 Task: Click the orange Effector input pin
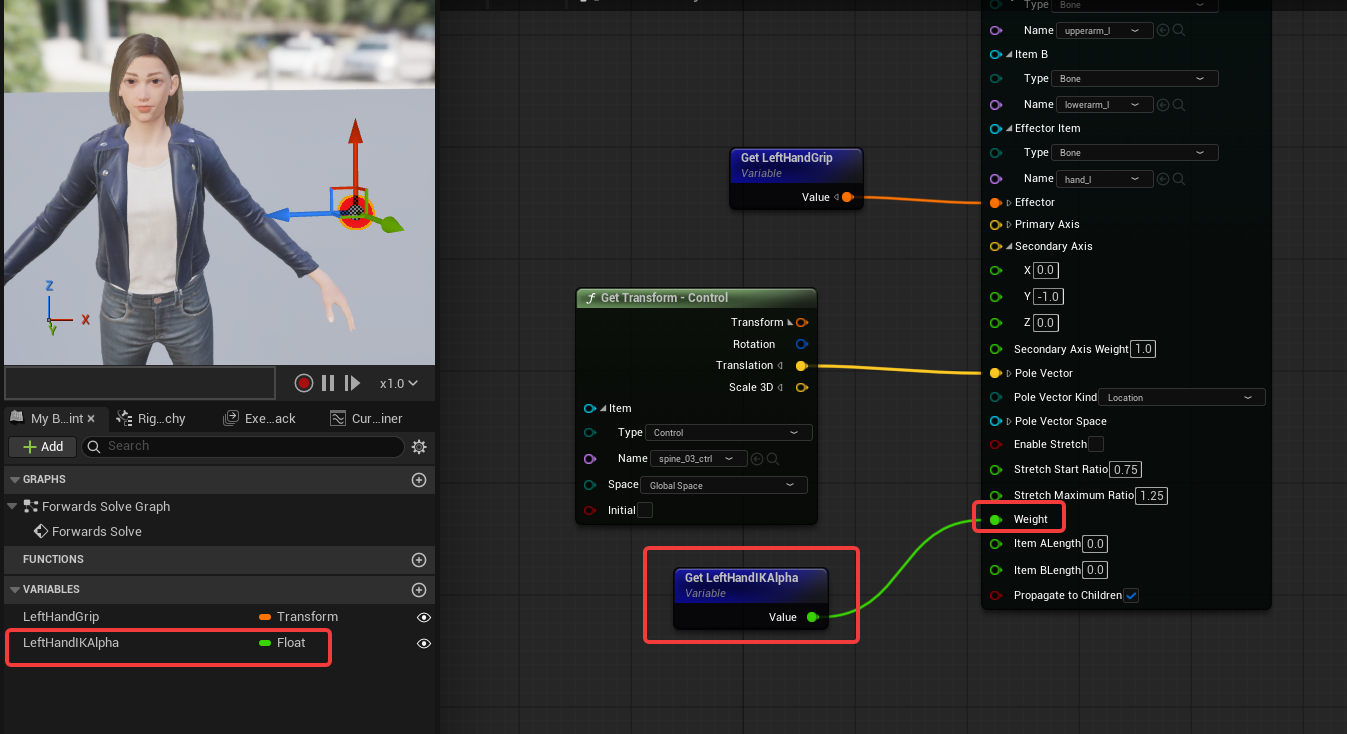click(x=995, y=202)
